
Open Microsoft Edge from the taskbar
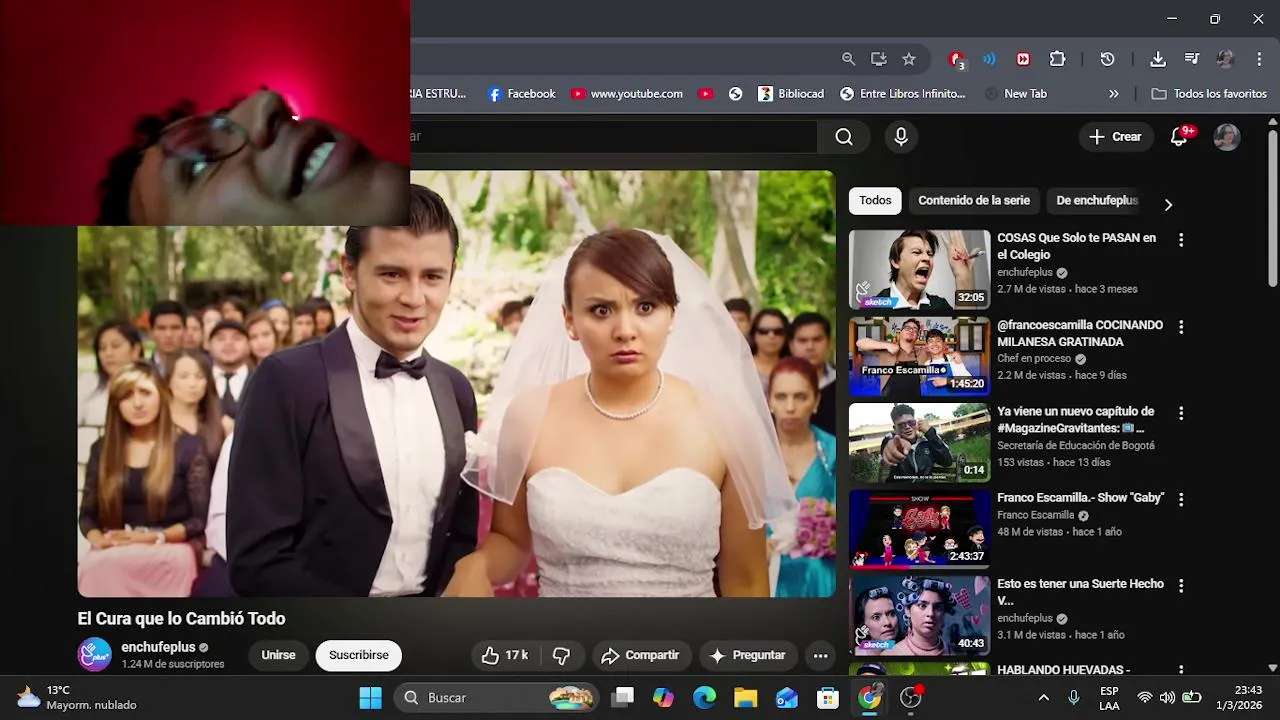(704, 698)
